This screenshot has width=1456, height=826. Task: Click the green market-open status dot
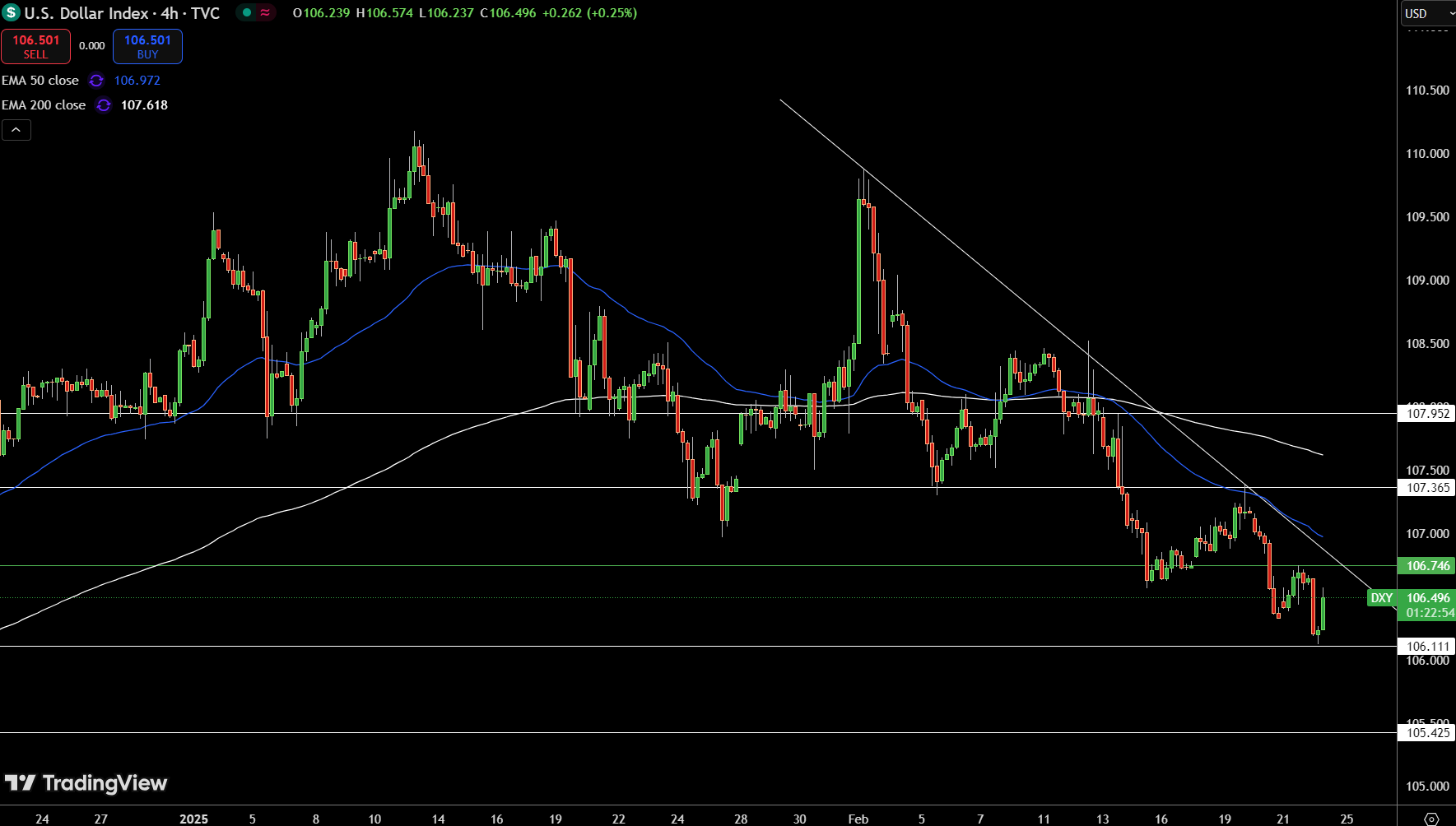[x=246, y=12]
